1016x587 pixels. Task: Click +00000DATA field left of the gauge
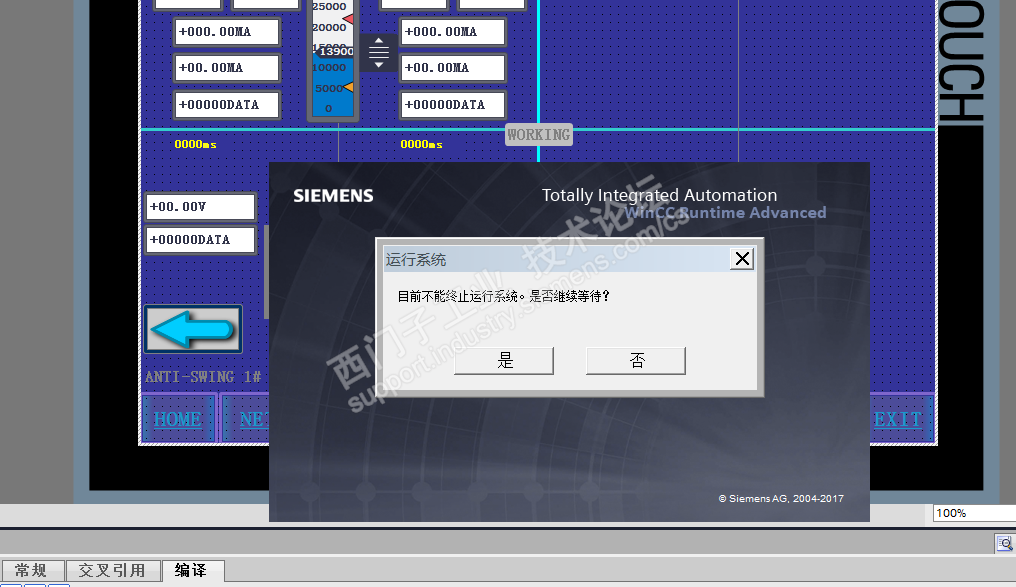[x=227, y=105]
